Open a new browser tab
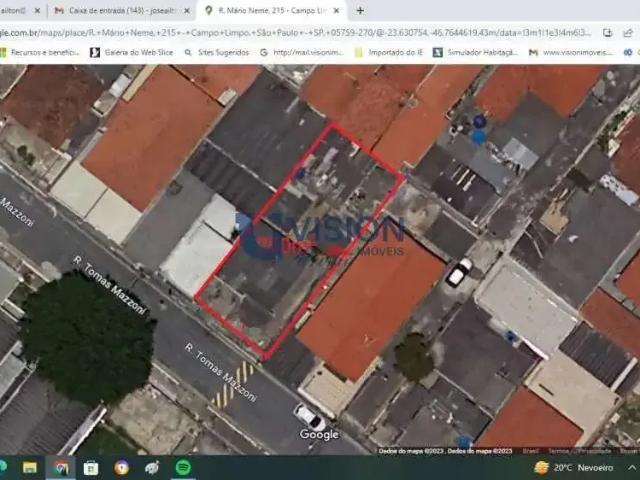 pos(360,11)
